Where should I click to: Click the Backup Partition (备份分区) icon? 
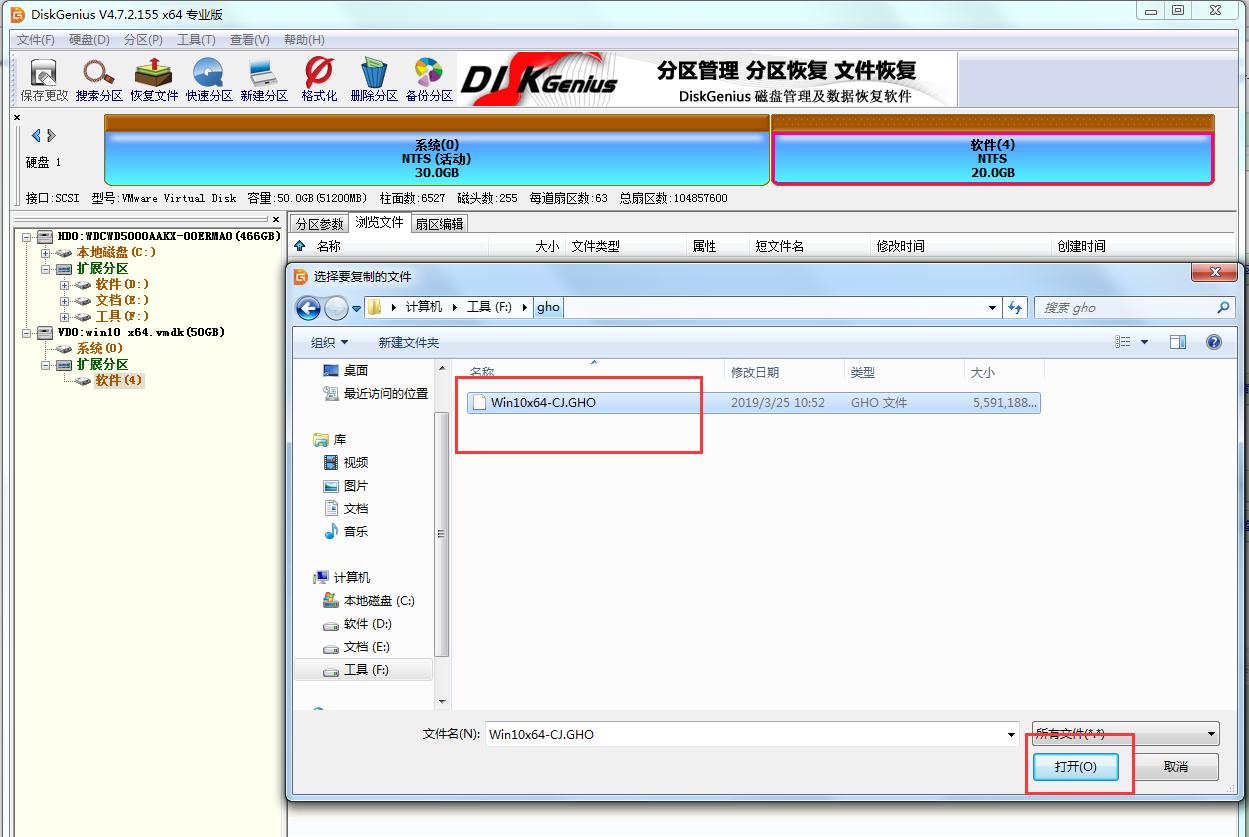[429, 79]
